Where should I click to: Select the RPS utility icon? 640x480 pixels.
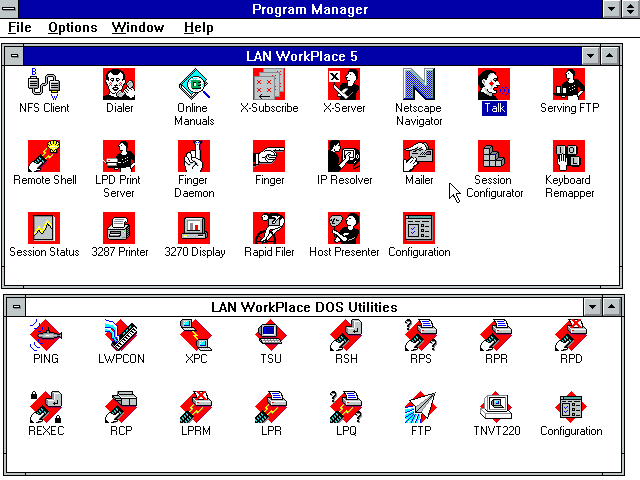coord(421,335)
